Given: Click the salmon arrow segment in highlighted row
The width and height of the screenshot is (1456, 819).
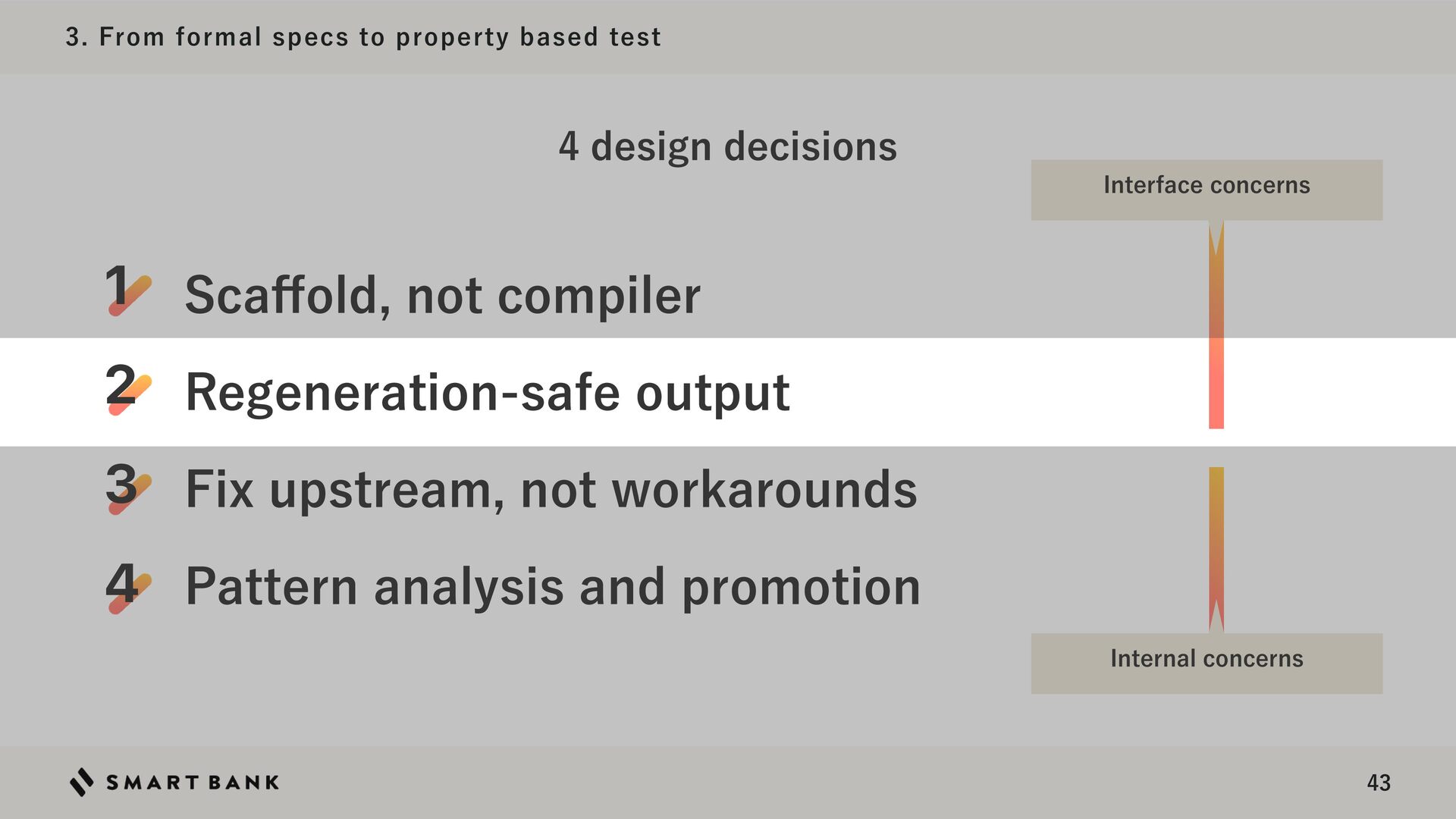Looking at the screenshot, I should pyautogui.click(x=1216, y=384).
